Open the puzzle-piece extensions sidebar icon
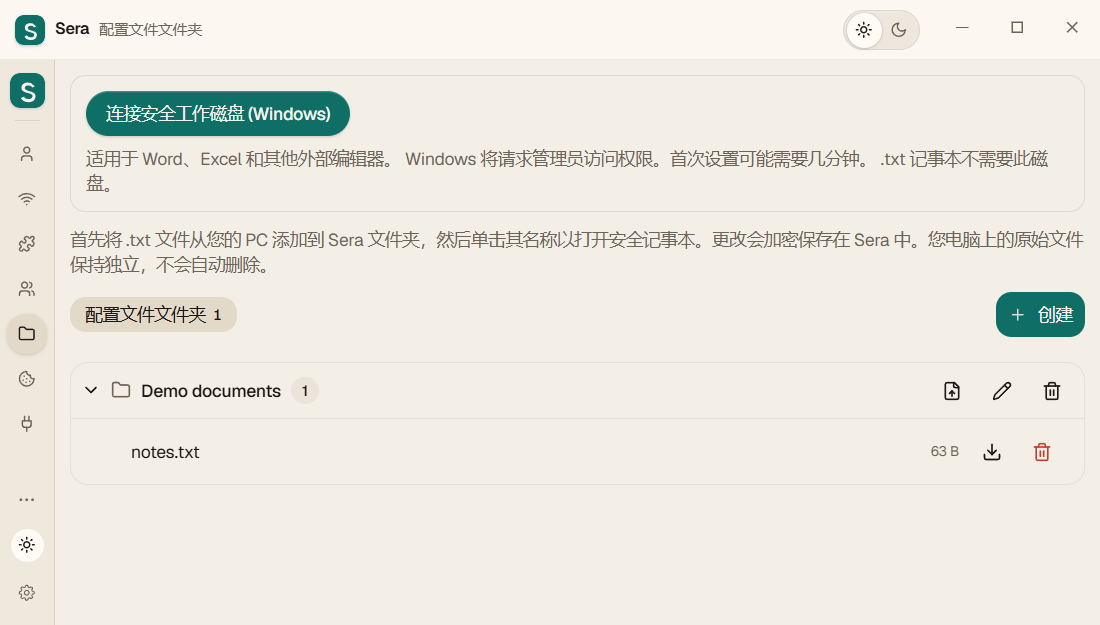 pos(27,244)
